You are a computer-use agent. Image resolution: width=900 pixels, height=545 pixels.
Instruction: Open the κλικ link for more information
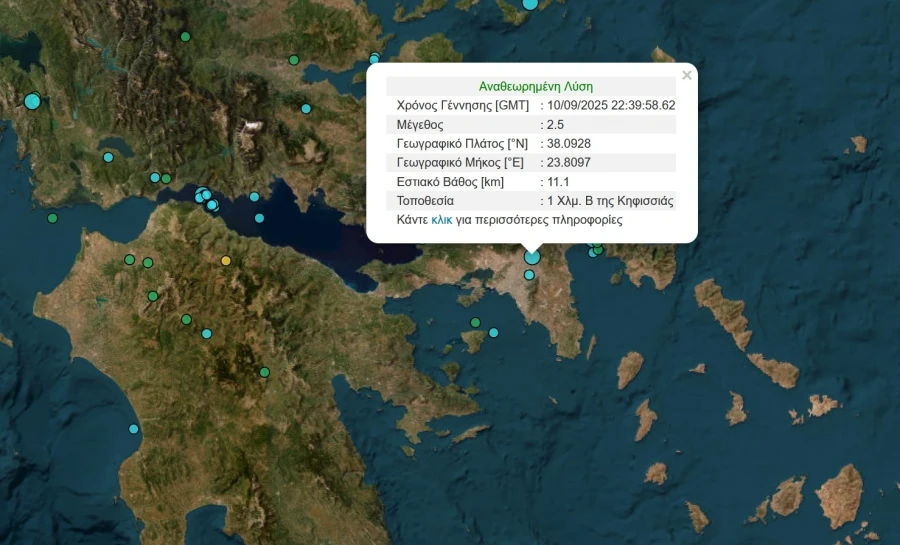coord(441,219)
